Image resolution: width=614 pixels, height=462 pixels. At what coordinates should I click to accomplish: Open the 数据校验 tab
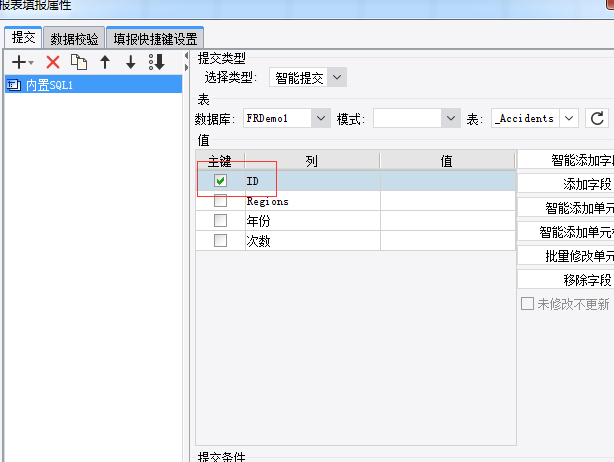click(74, 39)
